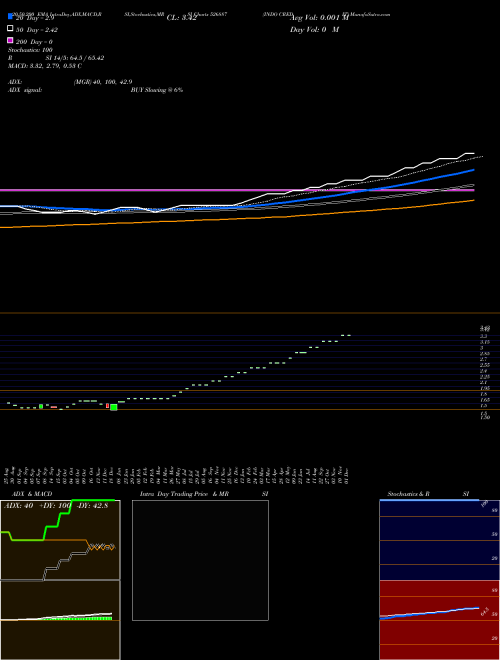Click the 'ADX & MACD' panel title

click(32, 494)
